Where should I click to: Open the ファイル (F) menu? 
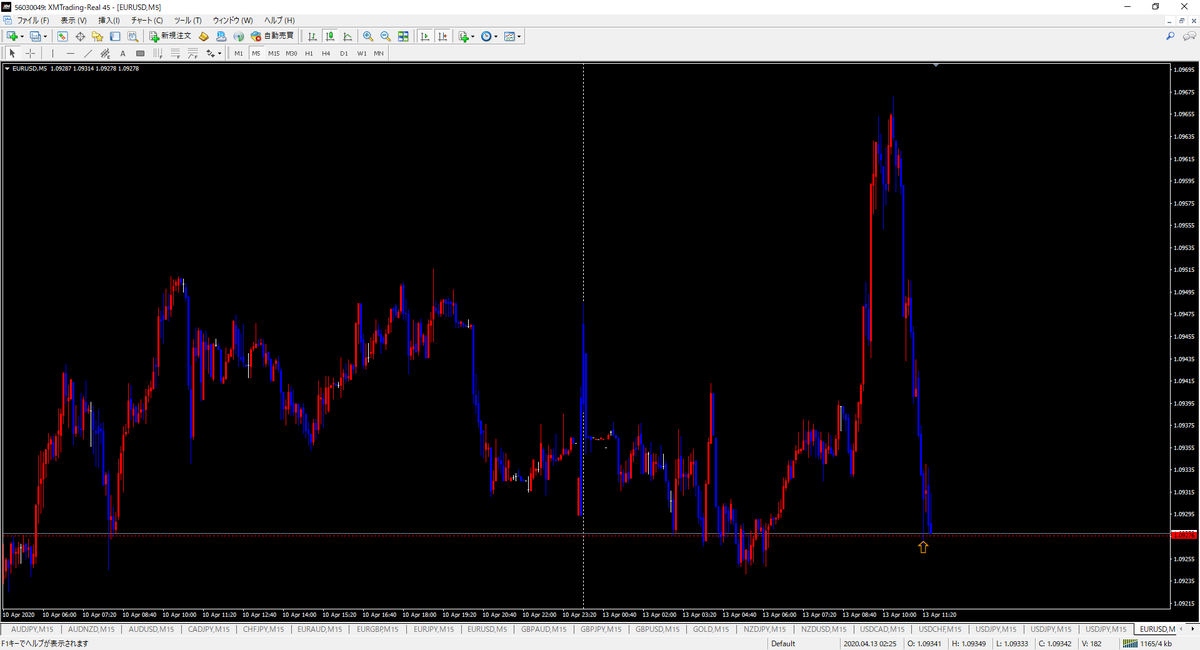point(33,20)
